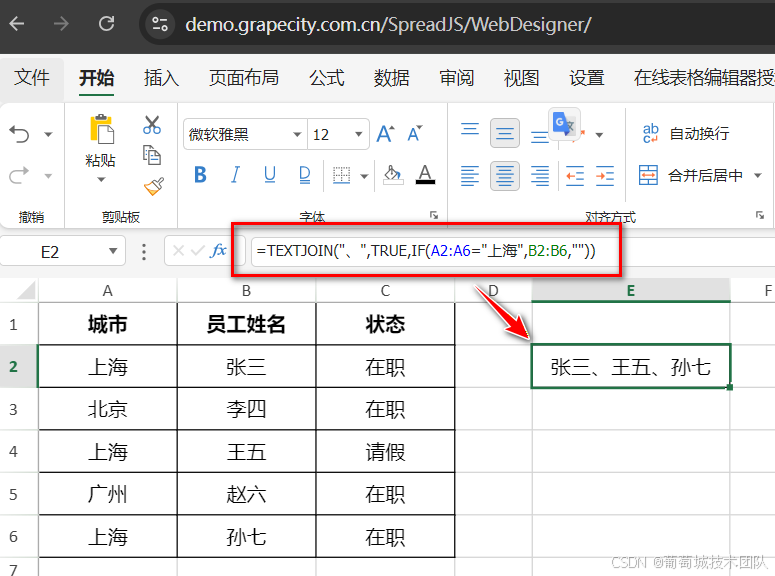Open font group dialog launcher
This screenshot has width=775, height=576.
(x=434, y=215)
